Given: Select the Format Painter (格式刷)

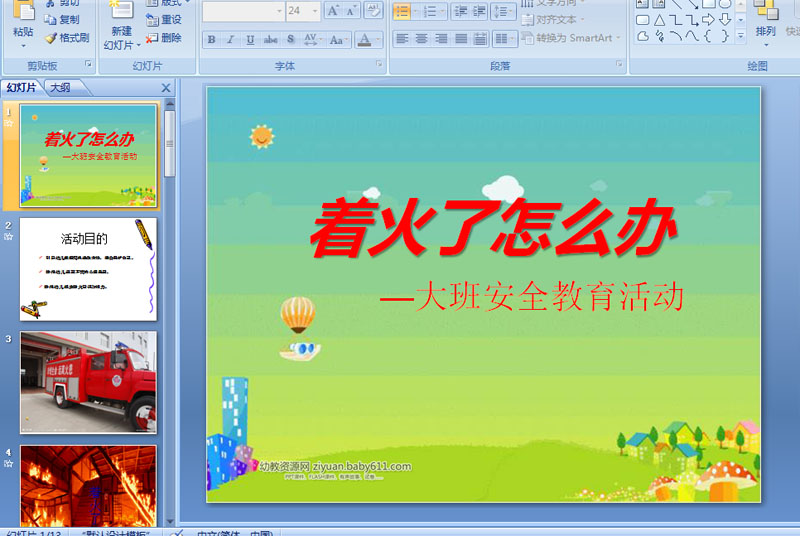Looking at the screenshot, I should tap(67, 38).
